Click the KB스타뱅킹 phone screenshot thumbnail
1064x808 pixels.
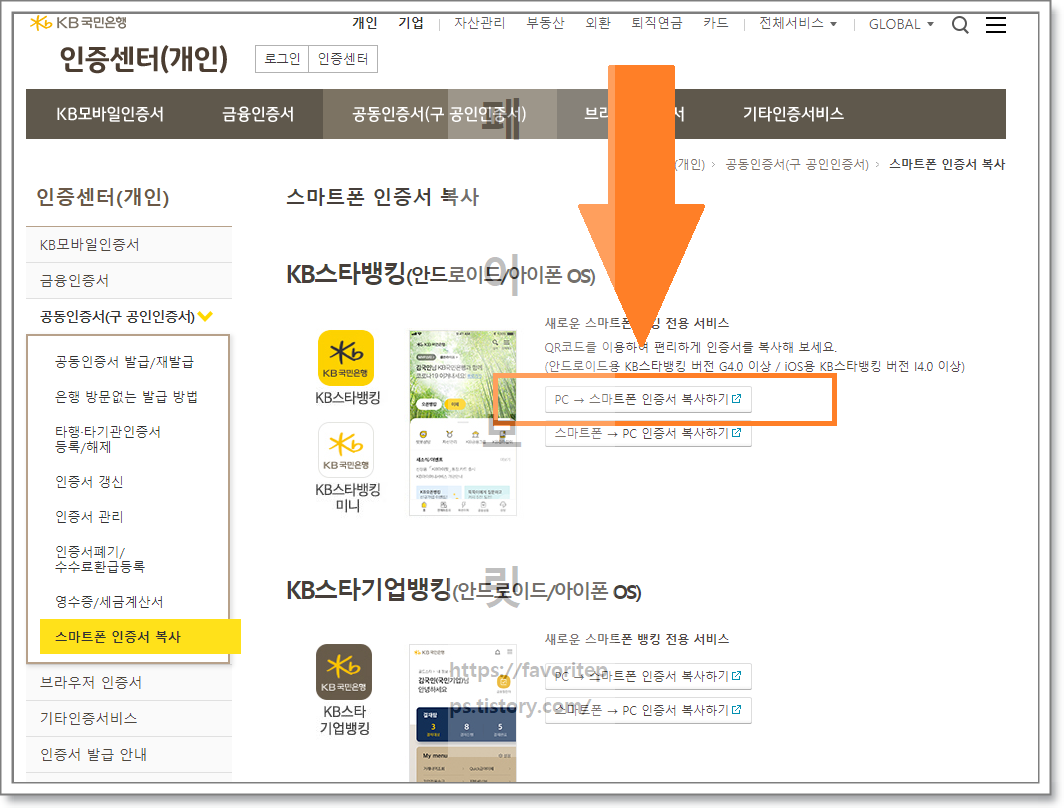coord(463,423)
